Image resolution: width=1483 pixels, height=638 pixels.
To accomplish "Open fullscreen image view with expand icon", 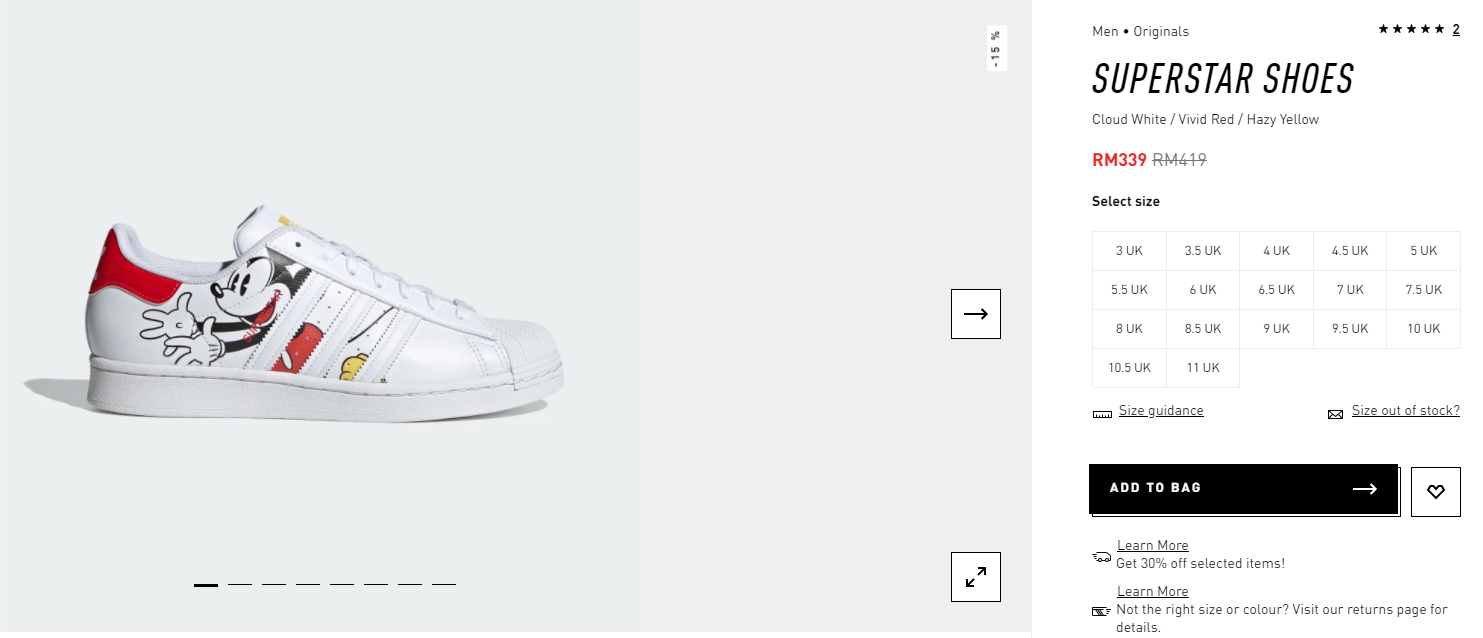I will tap(975, 577).
